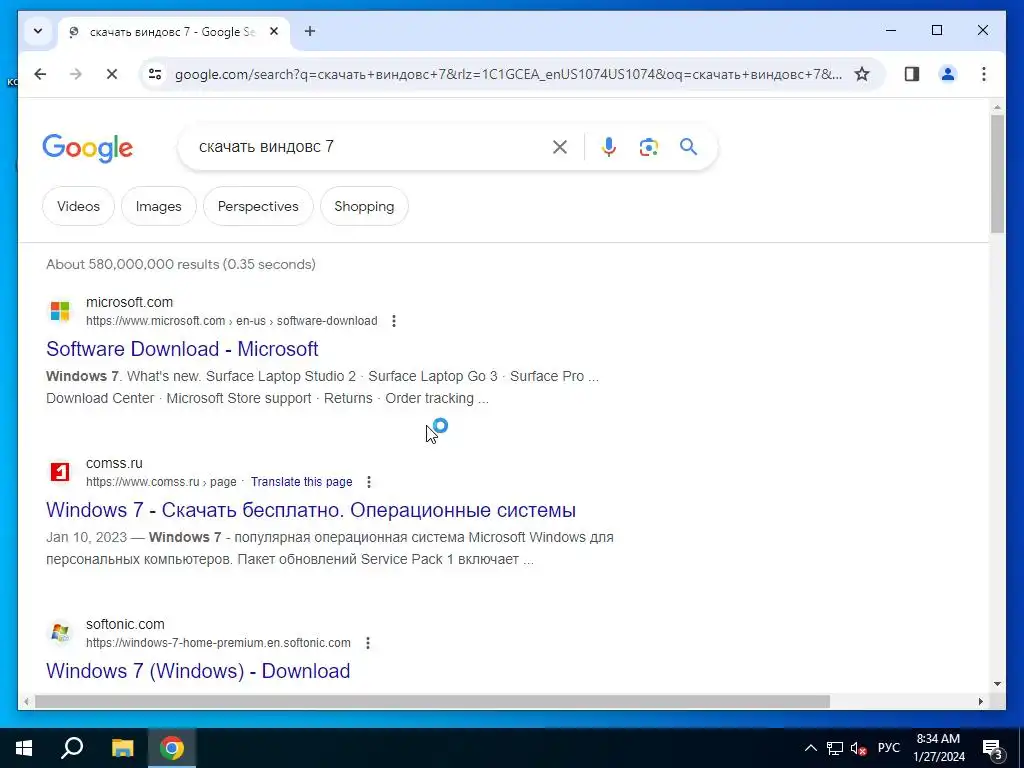Click the horizontal scrollbar at the bottom
1024x768 pixels.
[432, 701]
